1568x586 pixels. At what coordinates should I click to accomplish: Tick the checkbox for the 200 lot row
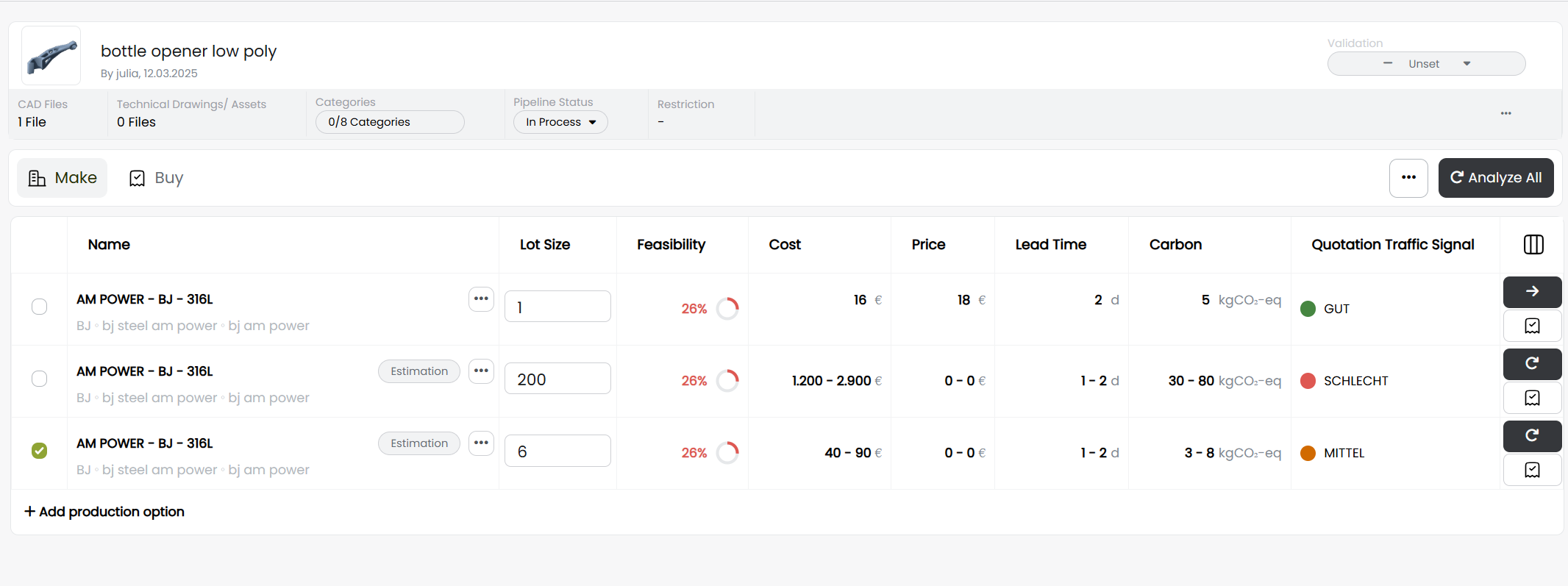point(40,379)
